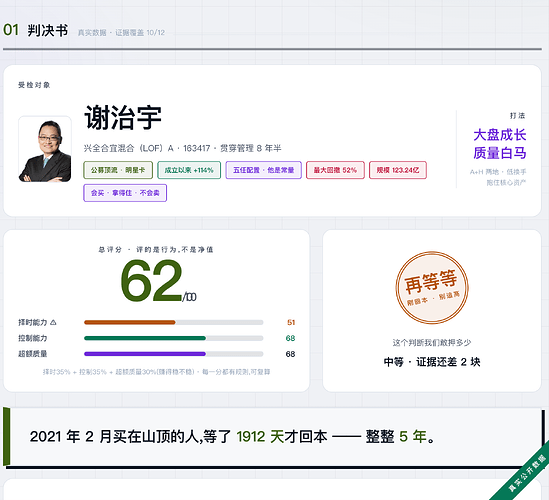Click the large 62 total score
The height and width of the screenshot is (500, 549).
pyautogui.click(x=151, y=280)
